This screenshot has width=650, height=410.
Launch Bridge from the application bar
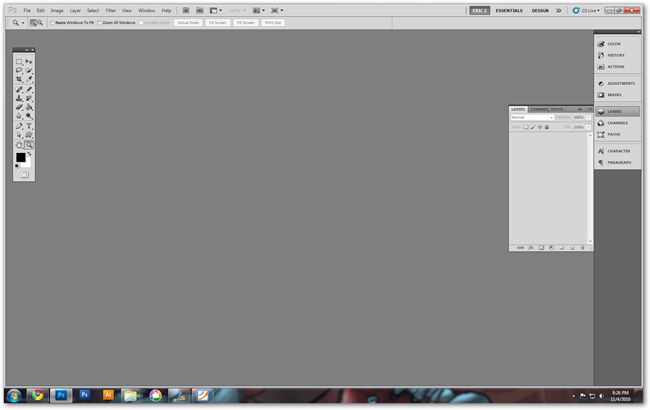(x=186, y=10)
